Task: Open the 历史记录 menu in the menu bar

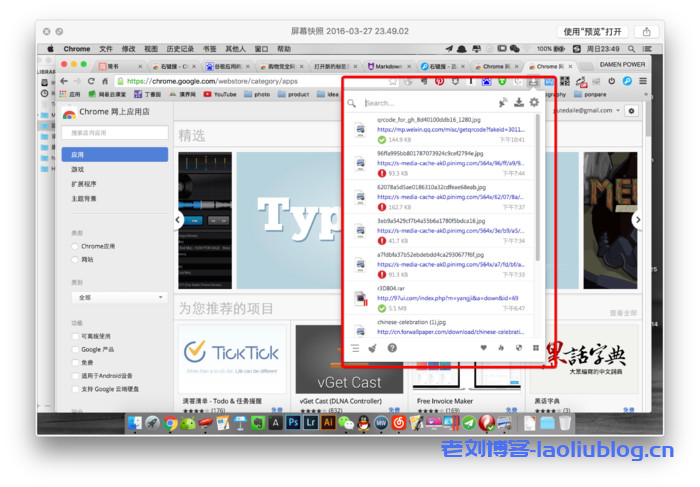Action: pyautogui.click(x=180, y=48)
